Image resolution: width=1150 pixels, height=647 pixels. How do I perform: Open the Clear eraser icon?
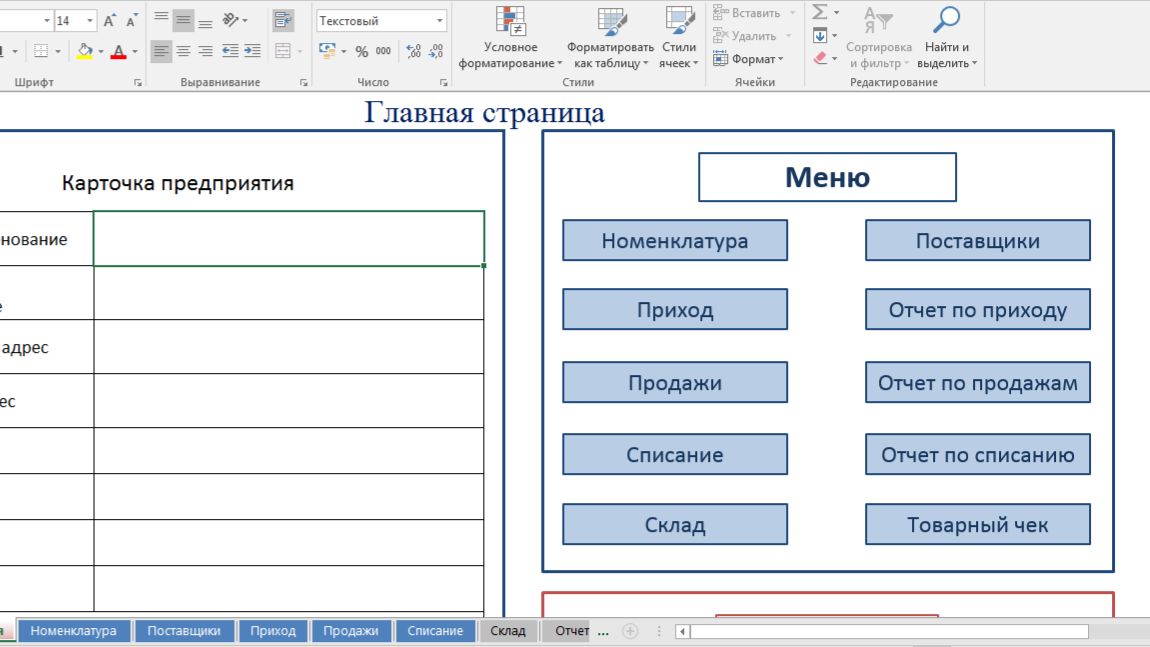820,58
